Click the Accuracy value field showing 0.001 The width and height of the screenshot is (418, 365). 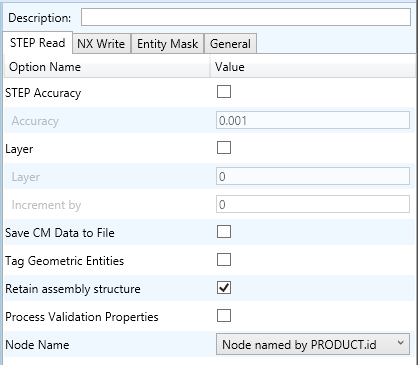tap(313, 120)
